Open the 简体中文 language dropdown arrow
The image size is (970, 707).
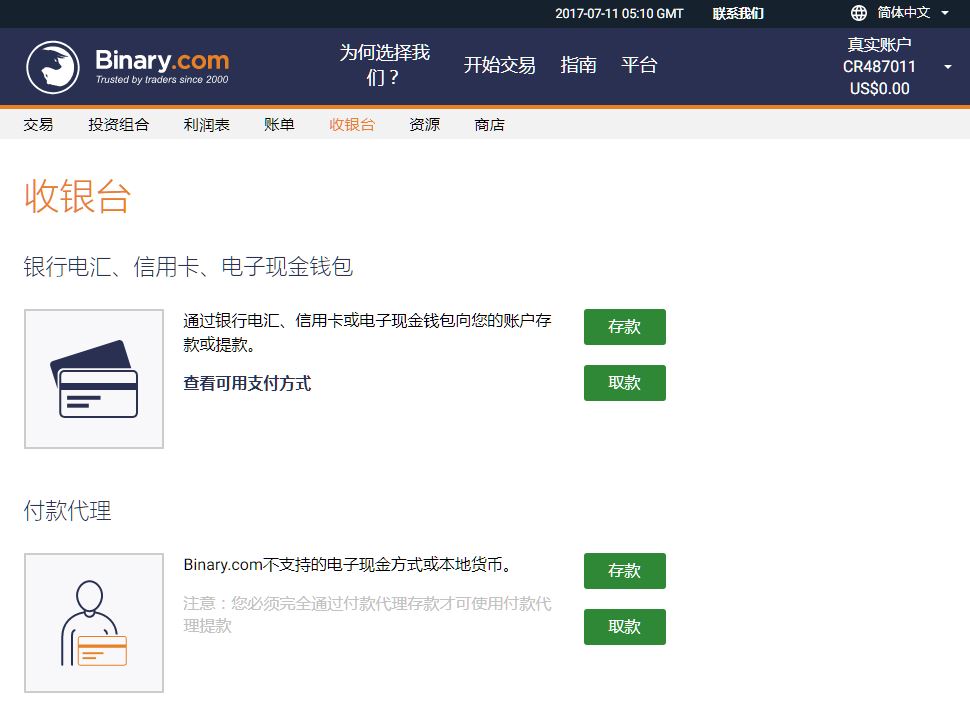coord(945,13)
